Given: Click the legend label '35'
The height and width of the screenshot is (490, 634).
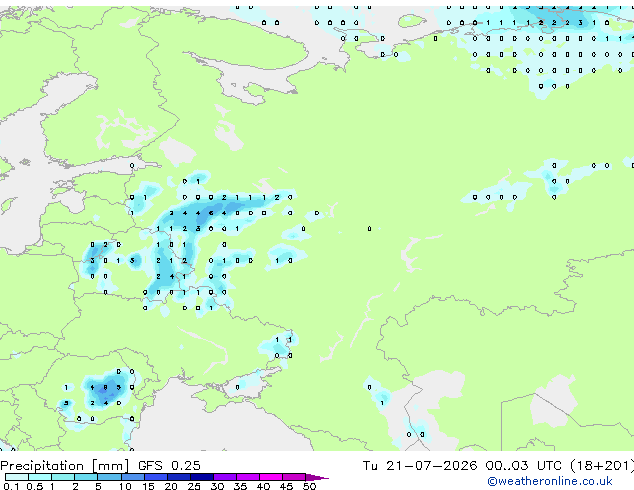Looking at the screenshot, I should [x=240, y=486].
